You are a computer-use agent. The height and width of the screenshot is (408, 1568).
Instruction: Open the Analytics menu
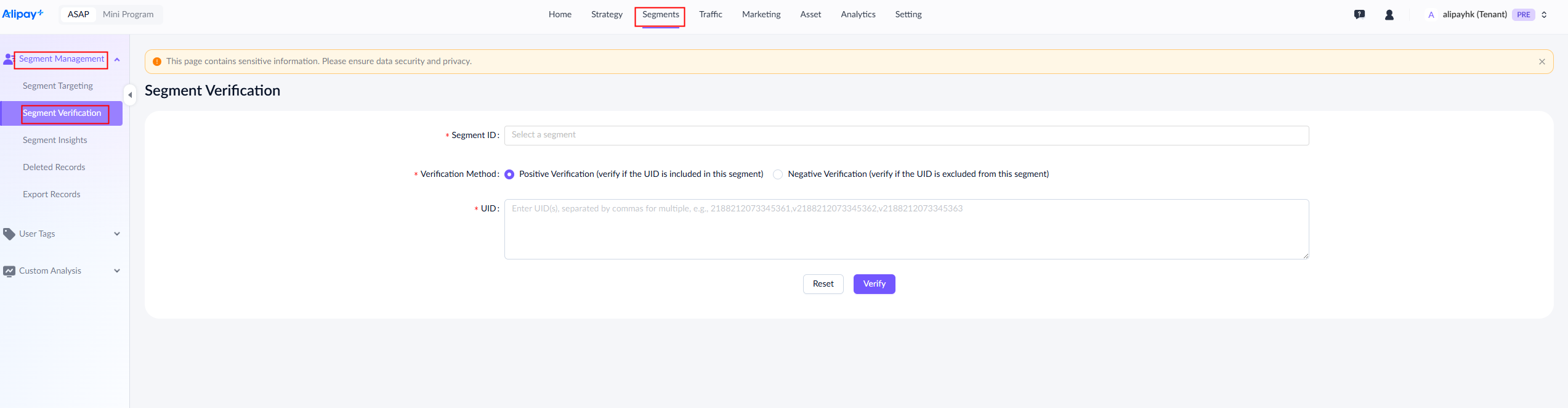coord(857,14)
